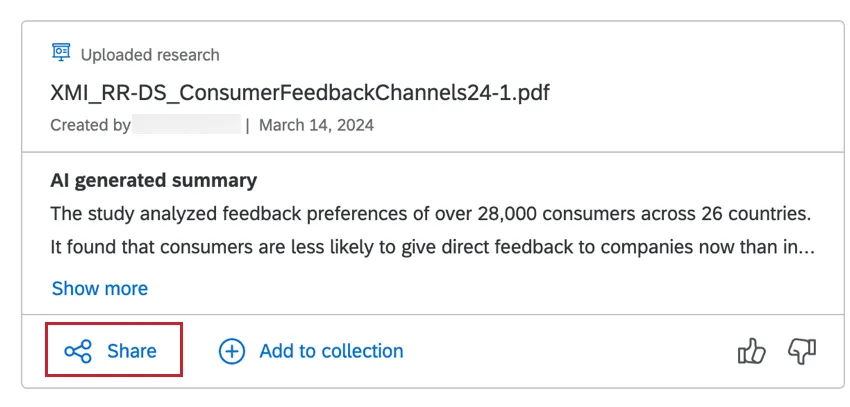The width and height of the screenshot is (850, 407).
Task: Open the XMI_RR-DS_ConsumerFeedbackChannels24-1.pdf title
Action: coord(300,93)
